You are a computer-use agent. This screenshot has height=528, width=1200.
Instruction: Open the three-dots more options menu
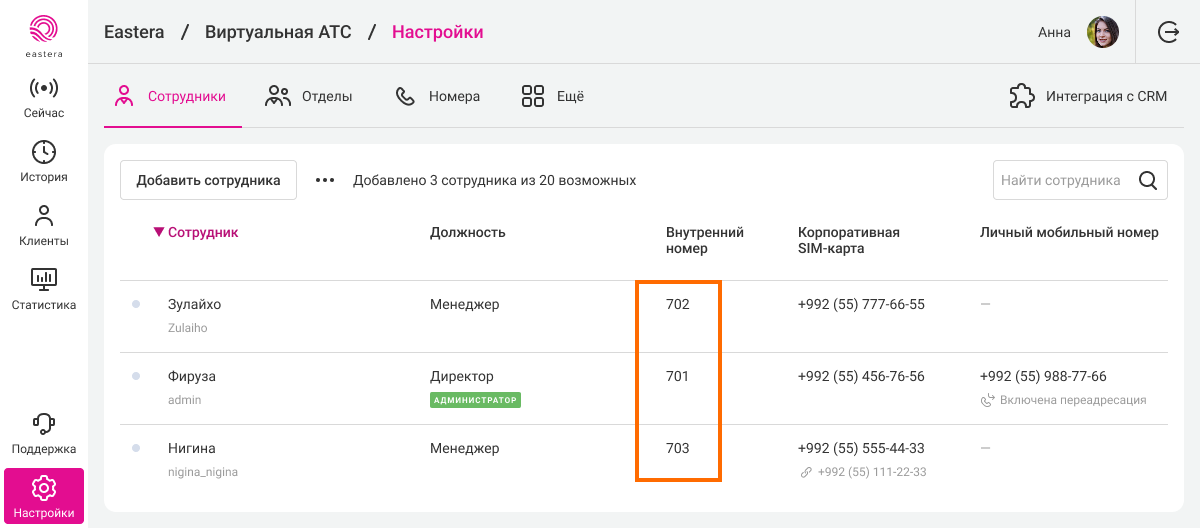(325, 181)
